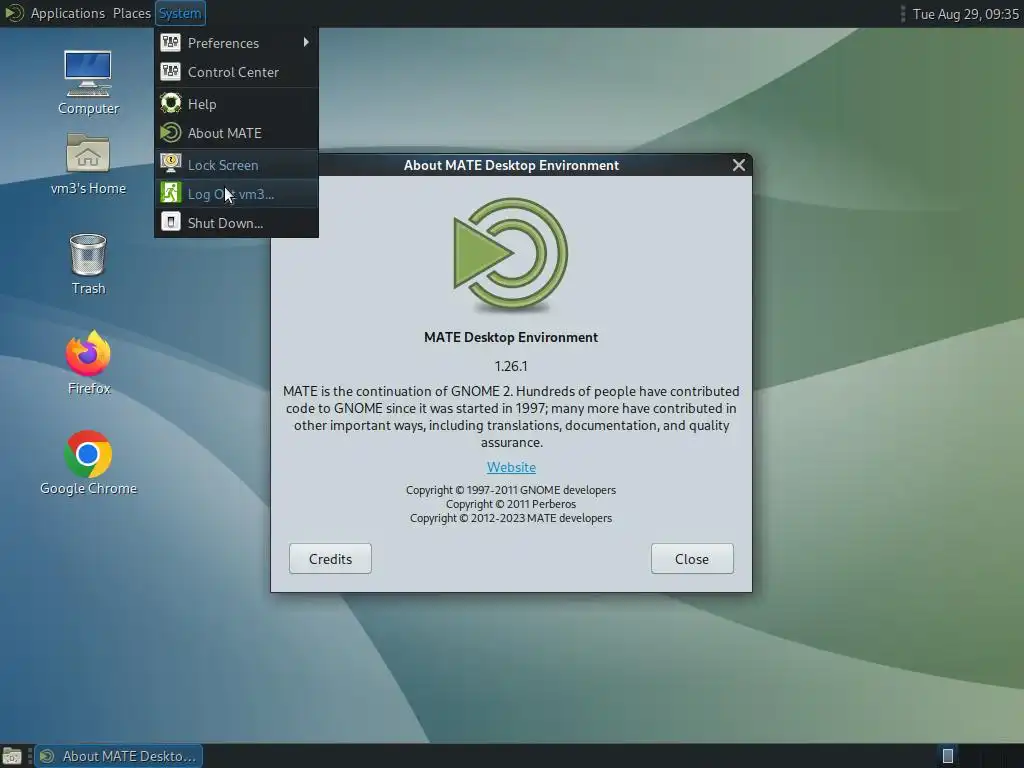Open the Computer desktop icon
The width and height of the screenshot is (1024, 768).
(x=88, y=82)
